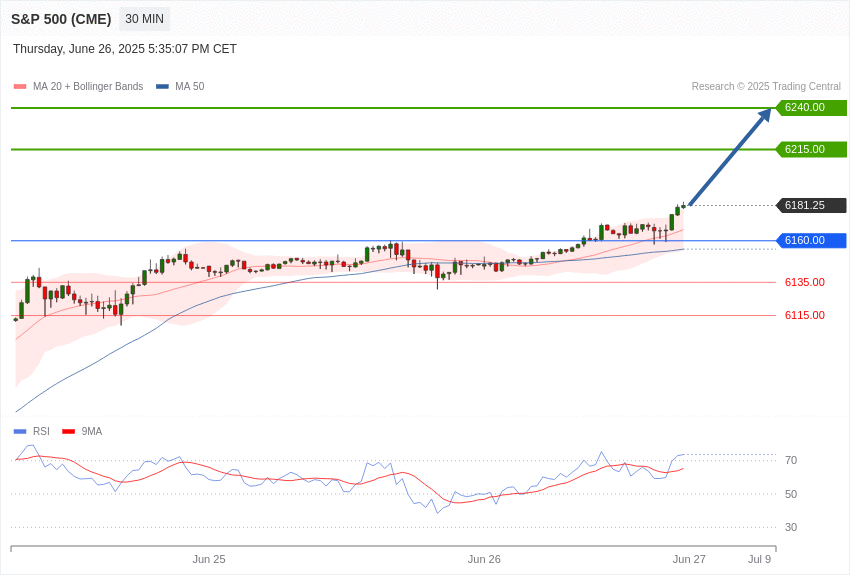
Task: Click the 6160.00 blue pivot price tag
Action: 812,240
